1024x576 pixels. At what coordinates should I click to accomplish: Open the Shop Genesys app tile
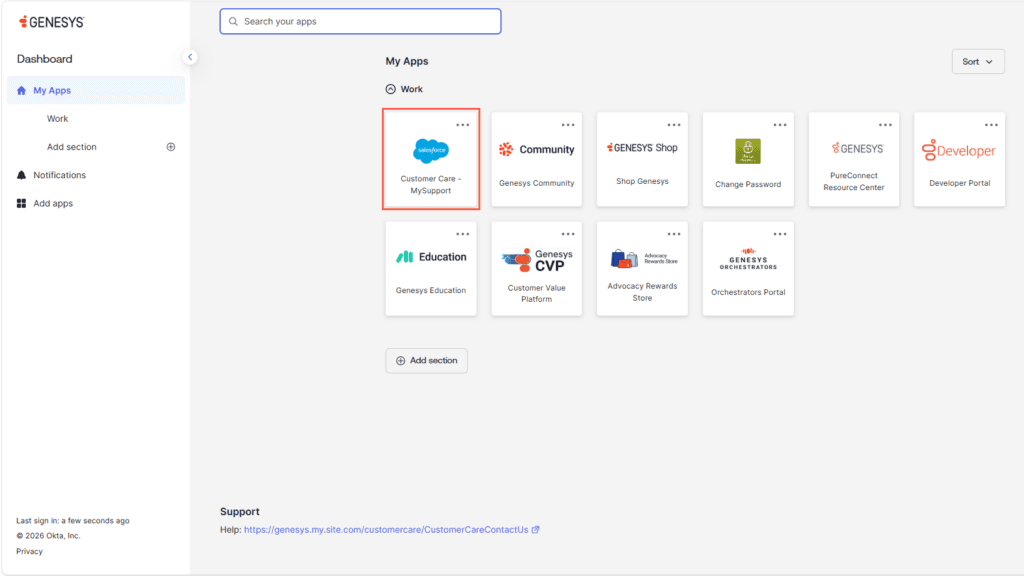[642, 159]
